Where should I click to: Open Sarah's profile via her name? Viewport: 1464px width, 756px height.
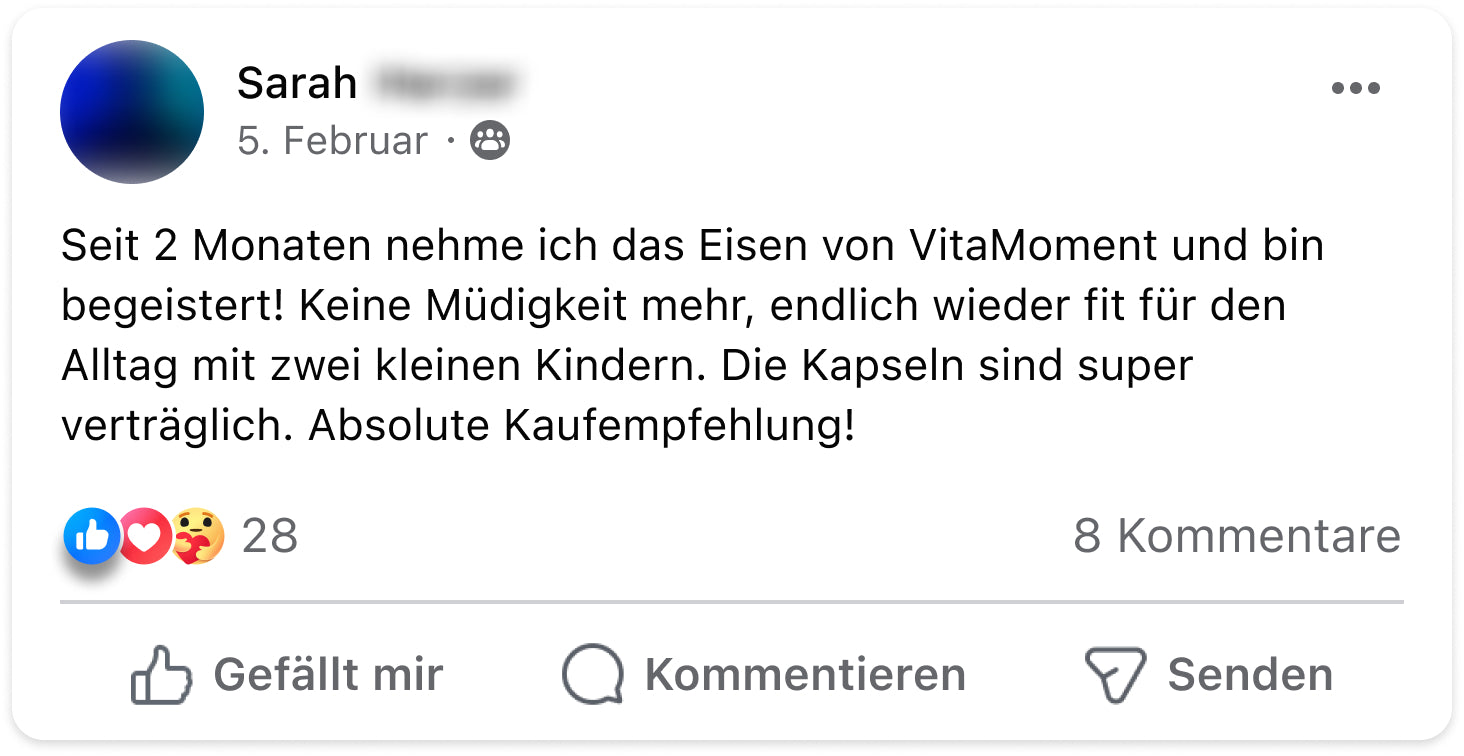click(x=297, y=84)
